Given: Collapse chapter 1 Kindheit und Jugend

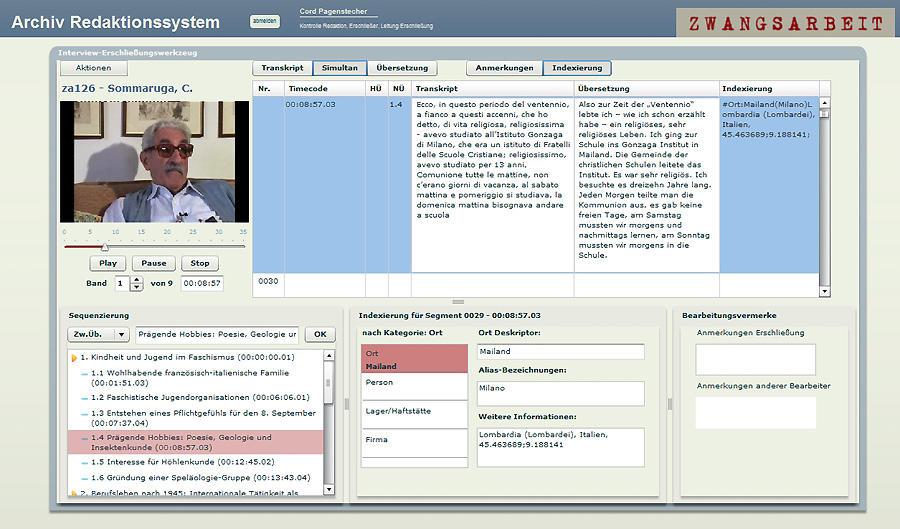Looking at the screenshot, I should click(74, 358).
